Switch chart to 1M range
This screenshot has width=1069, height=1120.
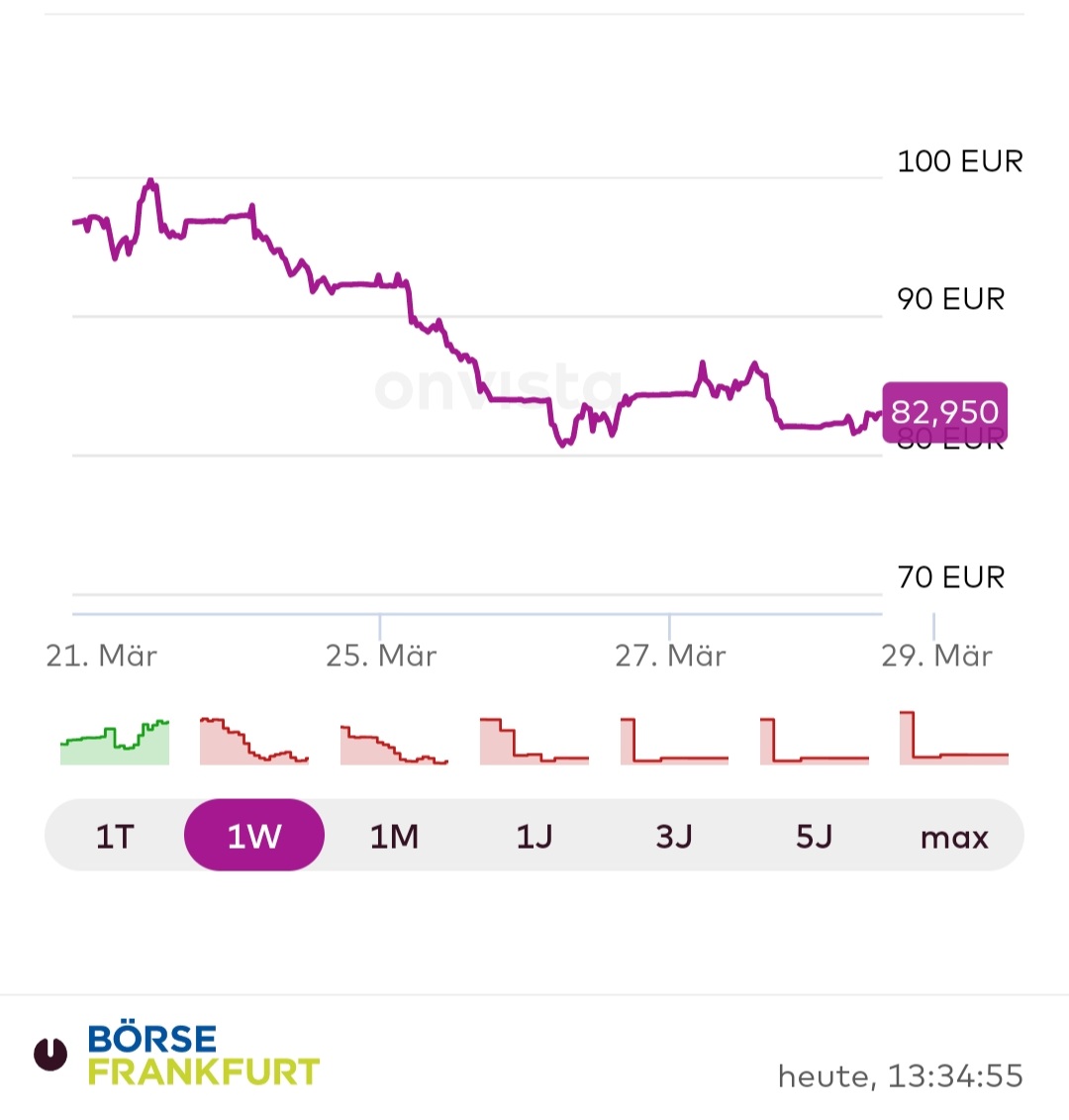pos(394,837)
